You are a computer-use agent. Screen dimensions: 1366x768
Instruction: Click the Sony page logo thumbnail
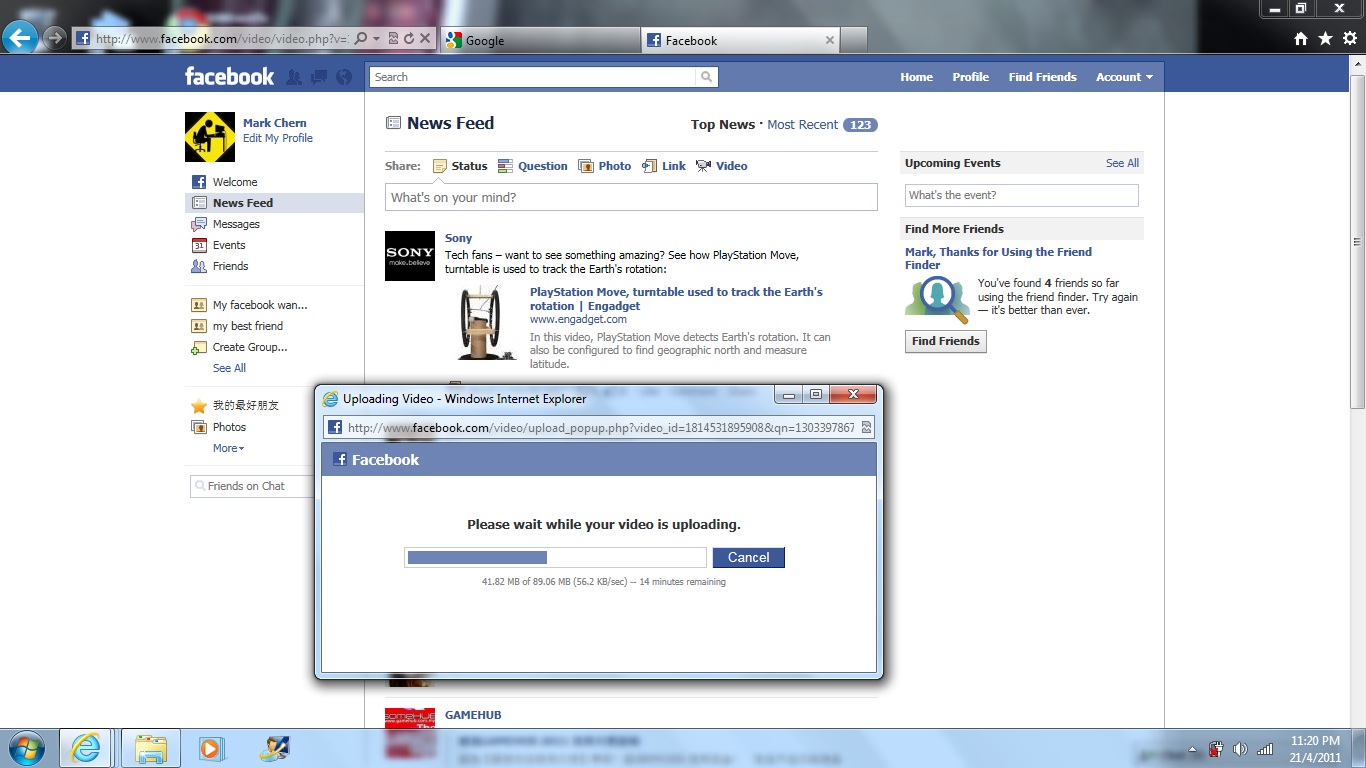[410, 256]
